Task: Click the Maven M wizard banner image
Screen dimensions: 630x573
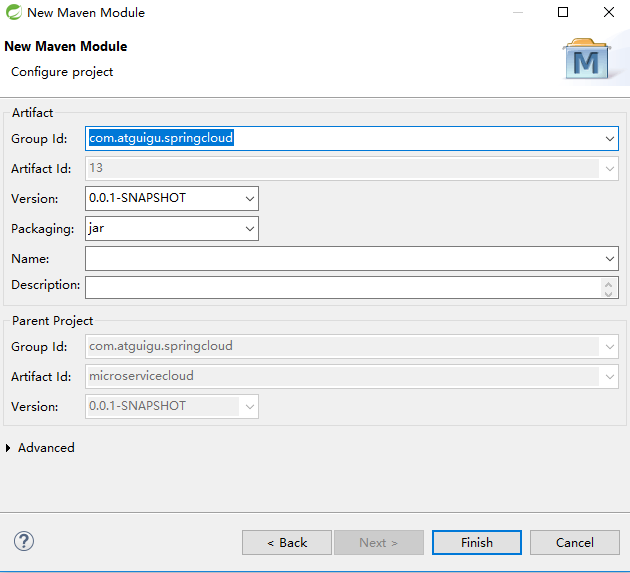Action: [587, 59]
